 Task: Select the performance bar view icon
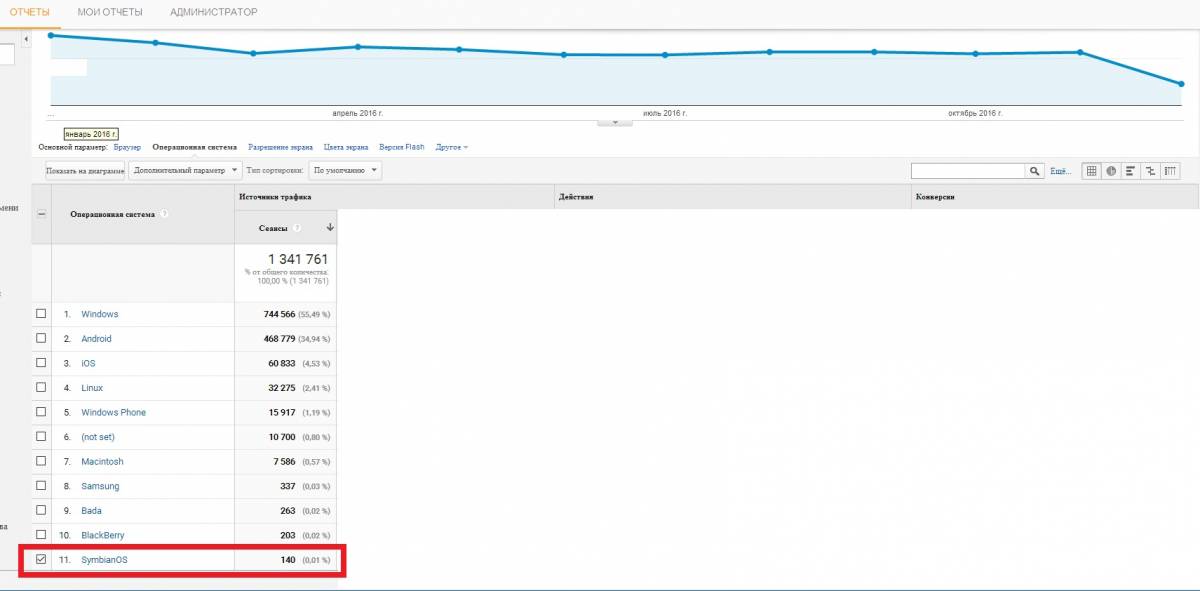[x=1130, y=171]
